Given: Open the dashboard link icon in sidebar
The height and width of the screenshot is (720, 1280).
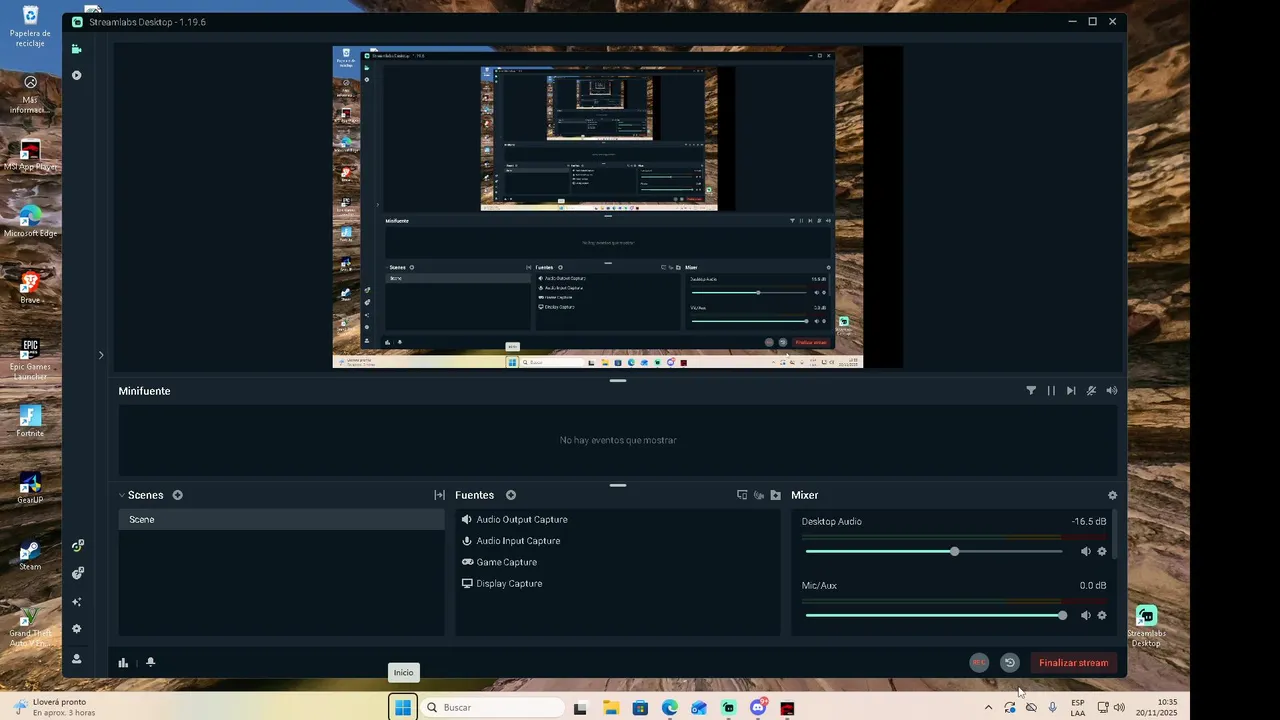Looking at the screenshot, I should [x=77, y=546].
